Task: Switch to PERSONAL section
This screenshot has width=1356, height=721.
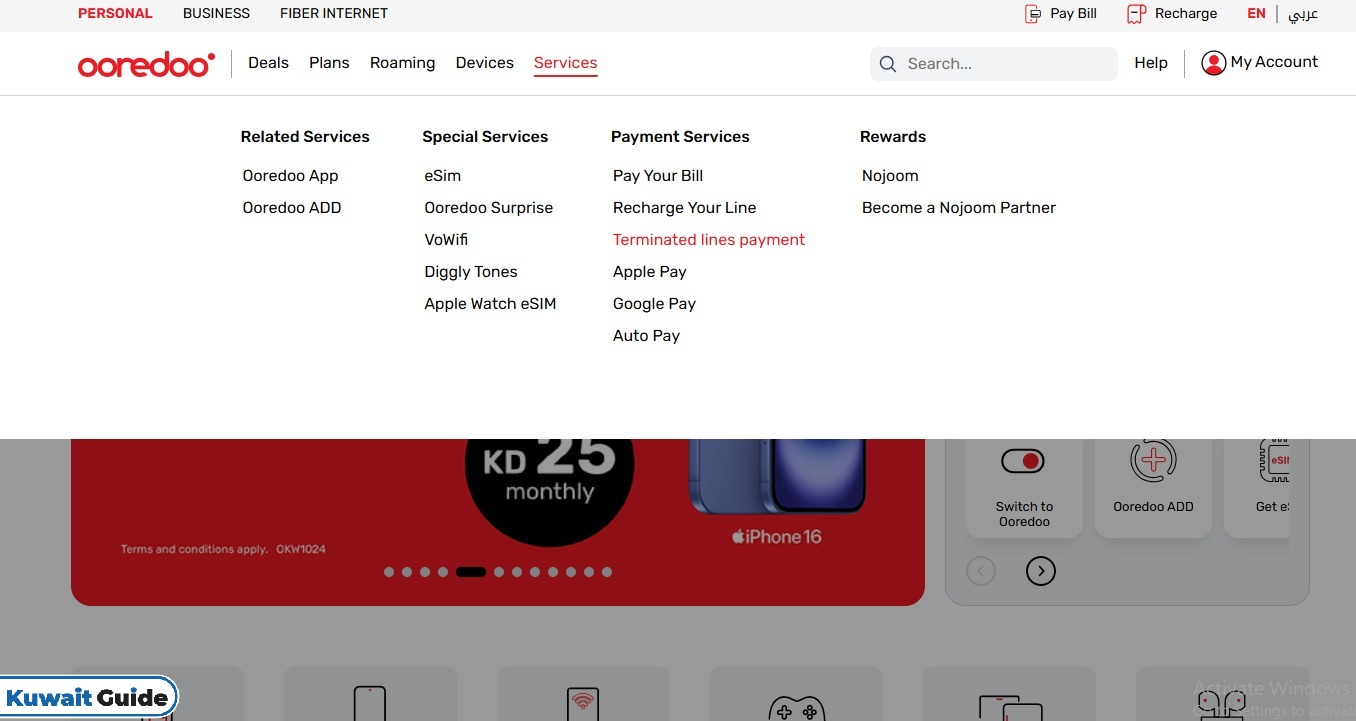Action: pyautogui.click(x=115, y=14)
